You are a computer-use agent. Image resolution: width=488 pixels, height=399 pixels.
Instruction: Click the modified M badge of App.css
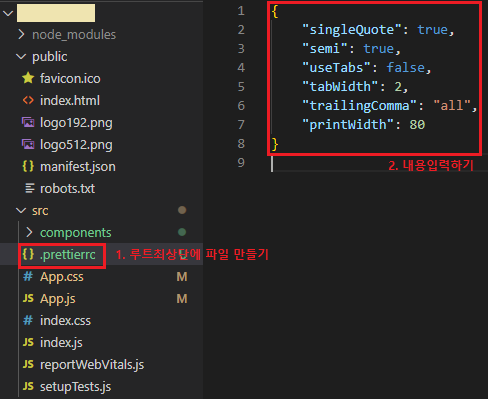tap(182, 277)
